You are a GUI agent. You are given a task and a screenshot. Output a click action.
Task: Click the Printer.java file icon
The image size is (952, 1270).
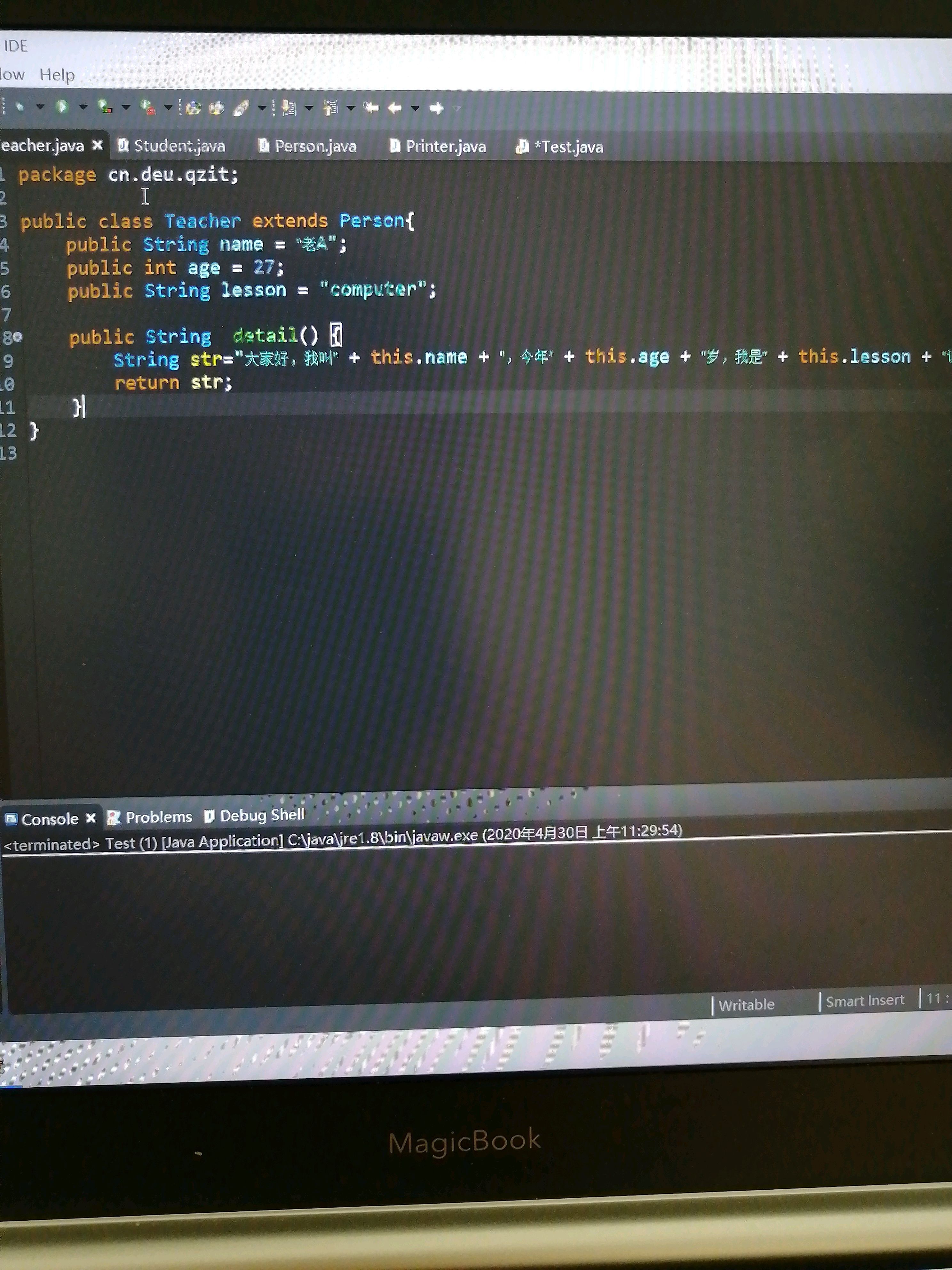click(x=395, y=146)
